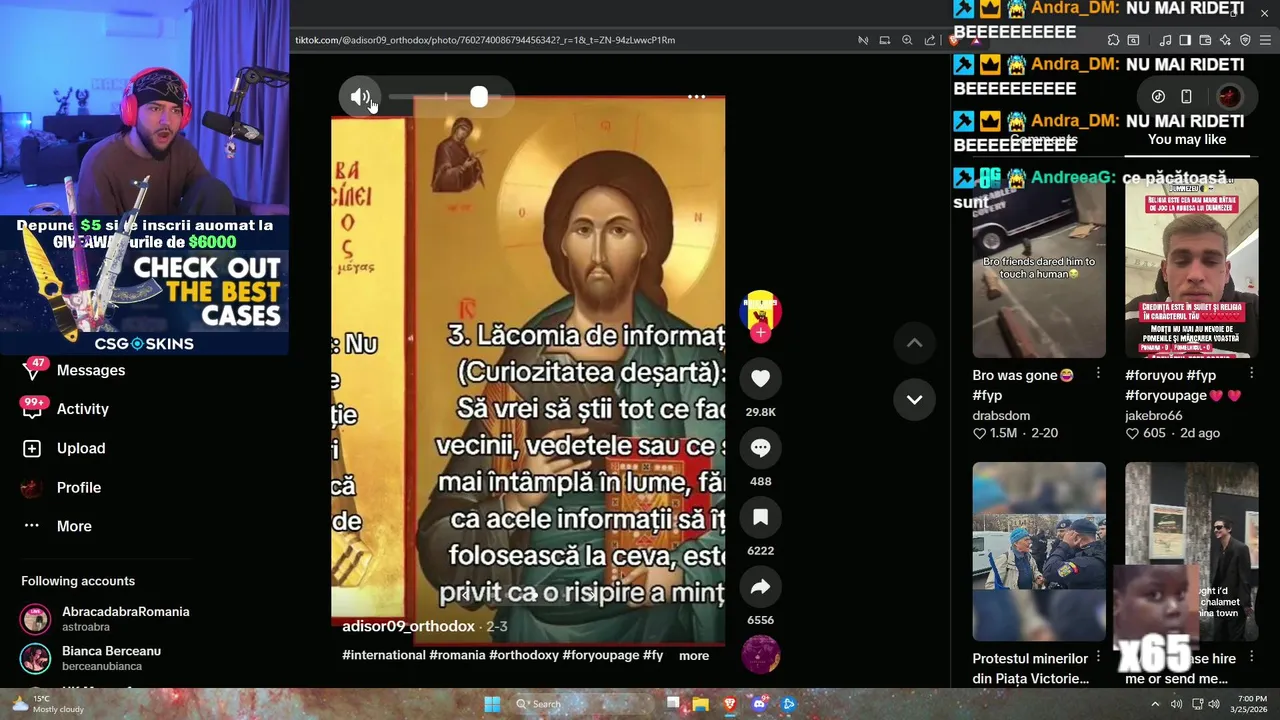Open comments via the speech bubble icon
This screenshot has width=1280, height=720.
[760, 448]
